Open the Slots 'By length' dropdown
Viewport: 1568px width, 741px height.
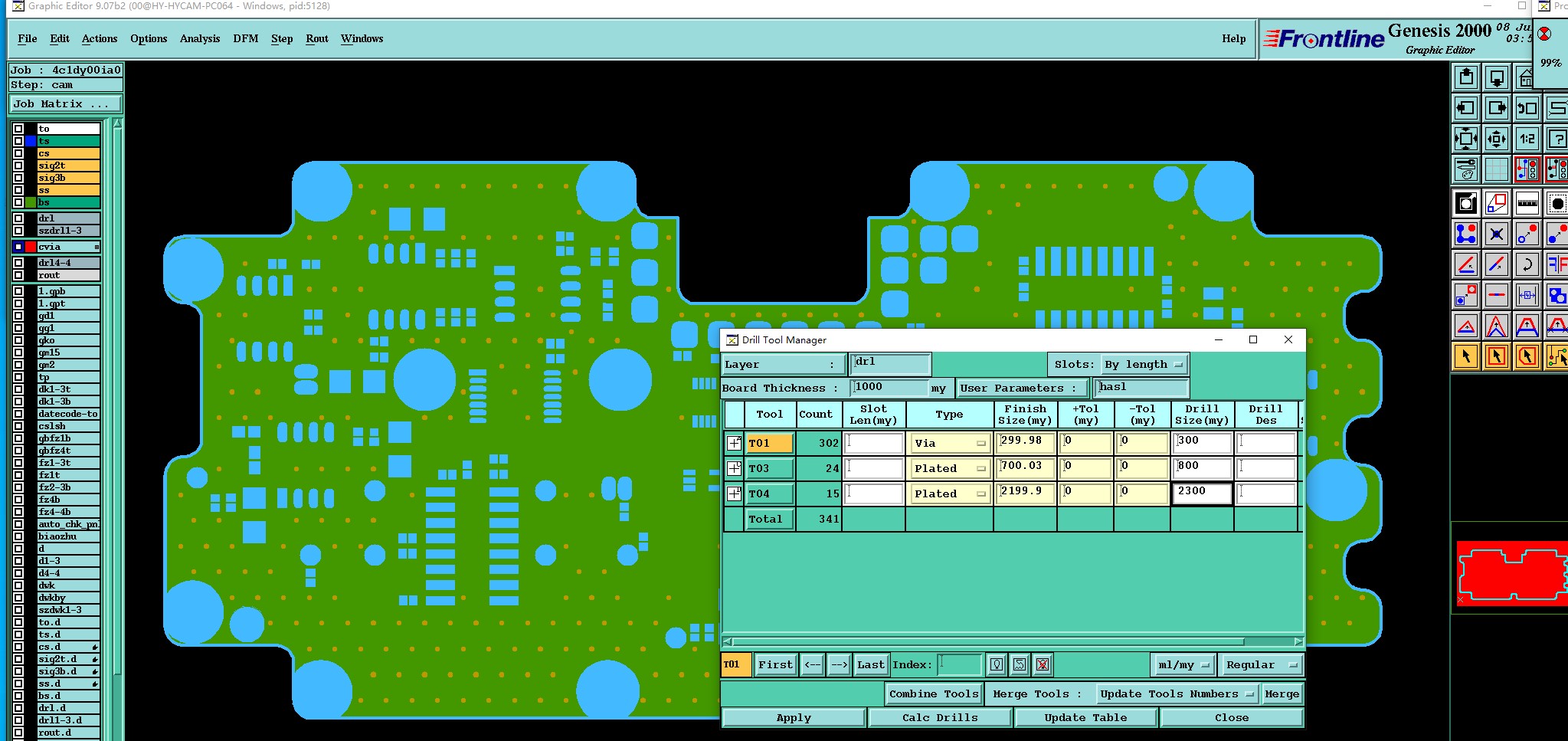pos(1144,365)
